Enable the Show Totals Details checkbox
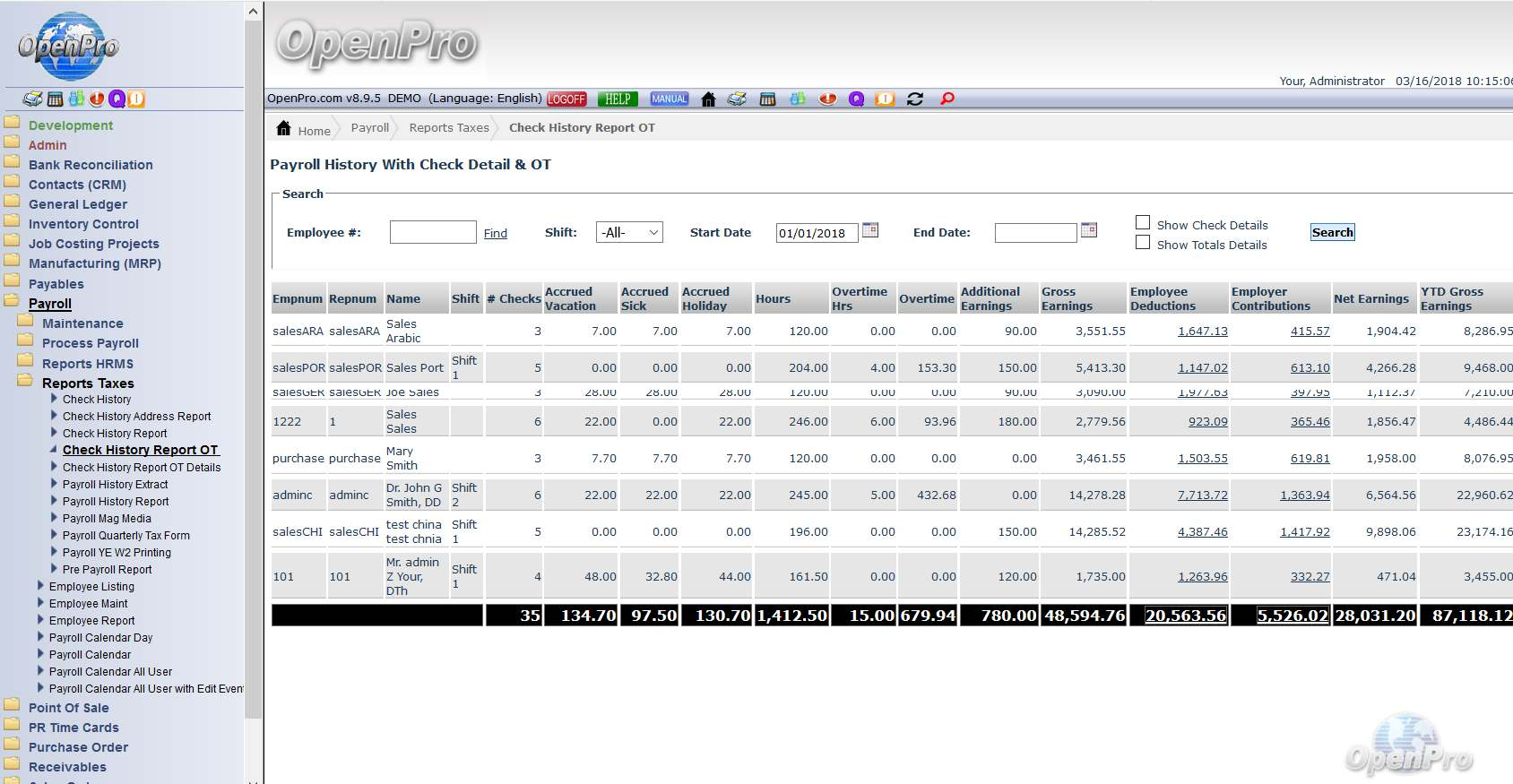Viewport: 1513px width, 784px height. point(1143,243)
